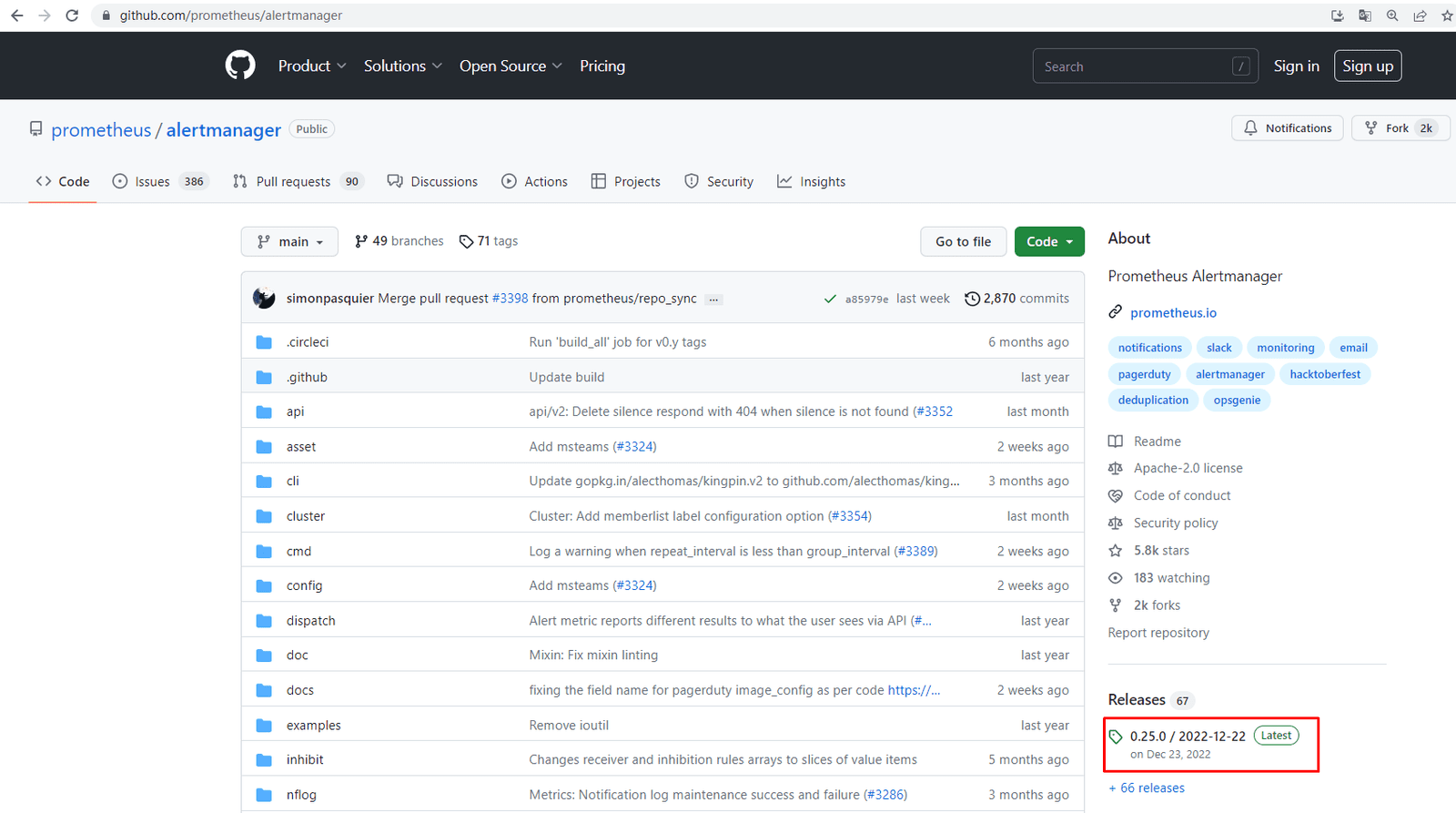The width and height of the screenshot is (1456, 813).
Task: Expand the Open Source menu
Action: [x=511, y=66]
